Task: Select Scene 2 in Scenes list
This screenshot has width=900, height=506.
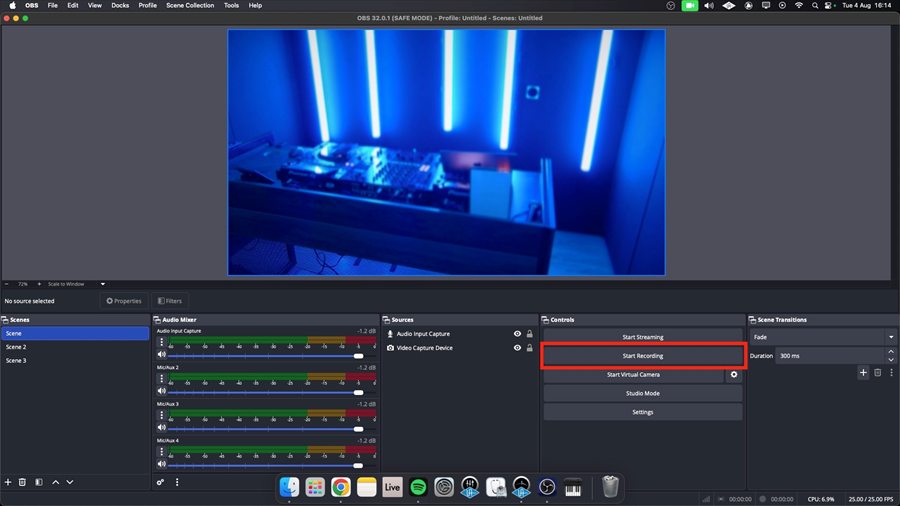Action: [75, 347]
